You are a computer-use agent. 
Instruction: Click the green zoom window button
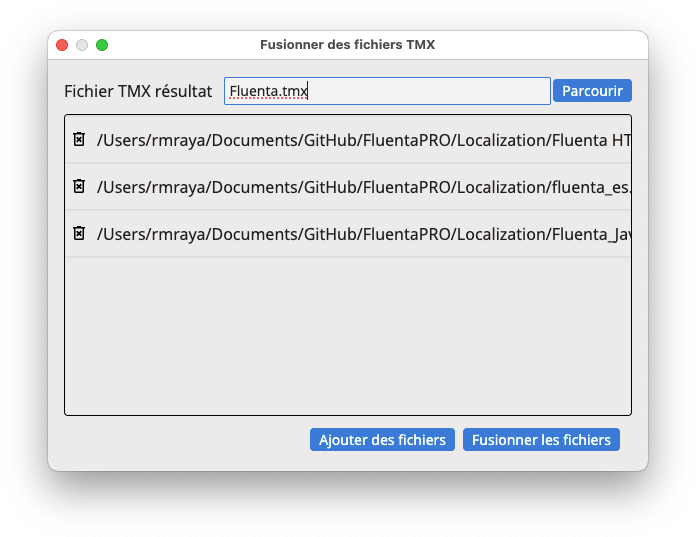tap(102, 45)
